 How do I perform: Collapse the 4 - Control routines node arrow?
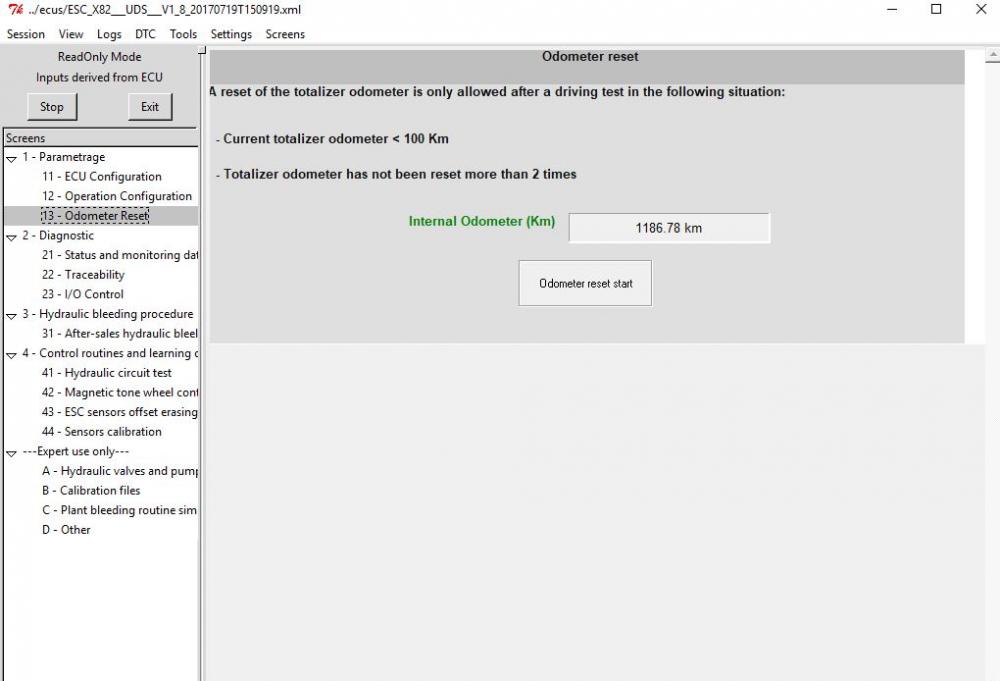[x=11, y=355]
